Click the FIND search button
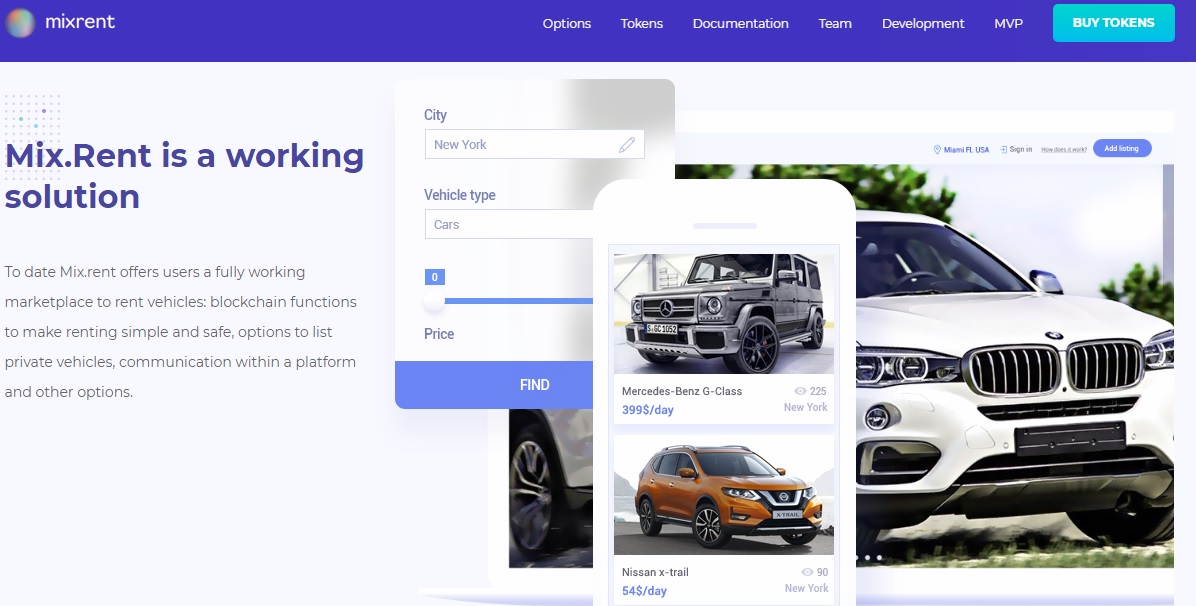 tap(494, 385)
